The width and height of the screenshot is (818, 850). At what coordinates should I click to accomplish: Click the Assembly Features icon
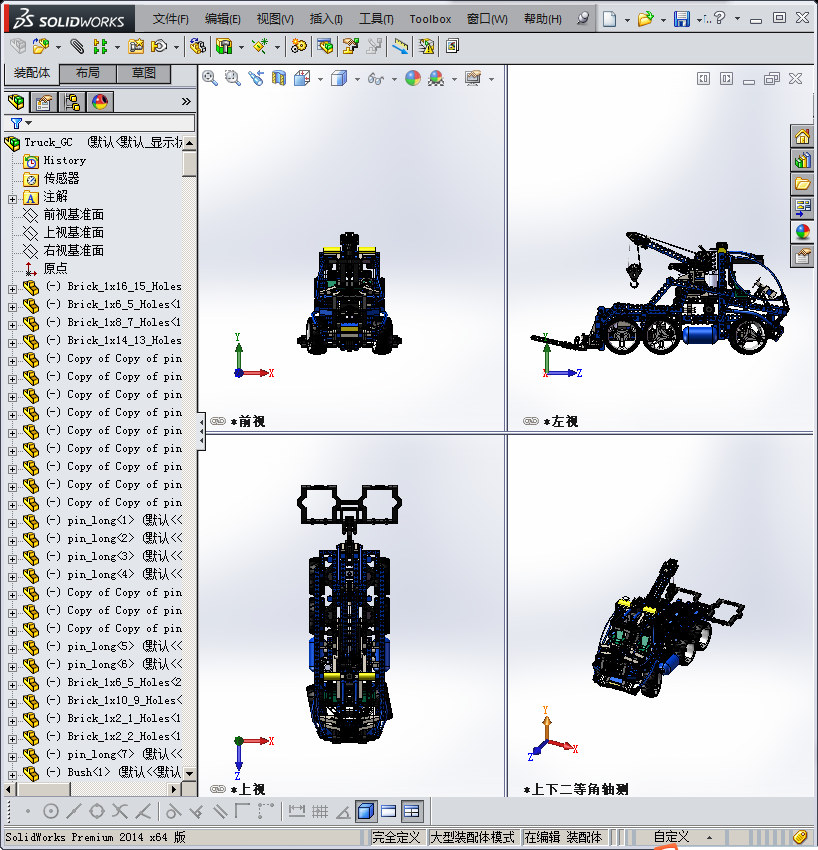(x=224, y=47)
